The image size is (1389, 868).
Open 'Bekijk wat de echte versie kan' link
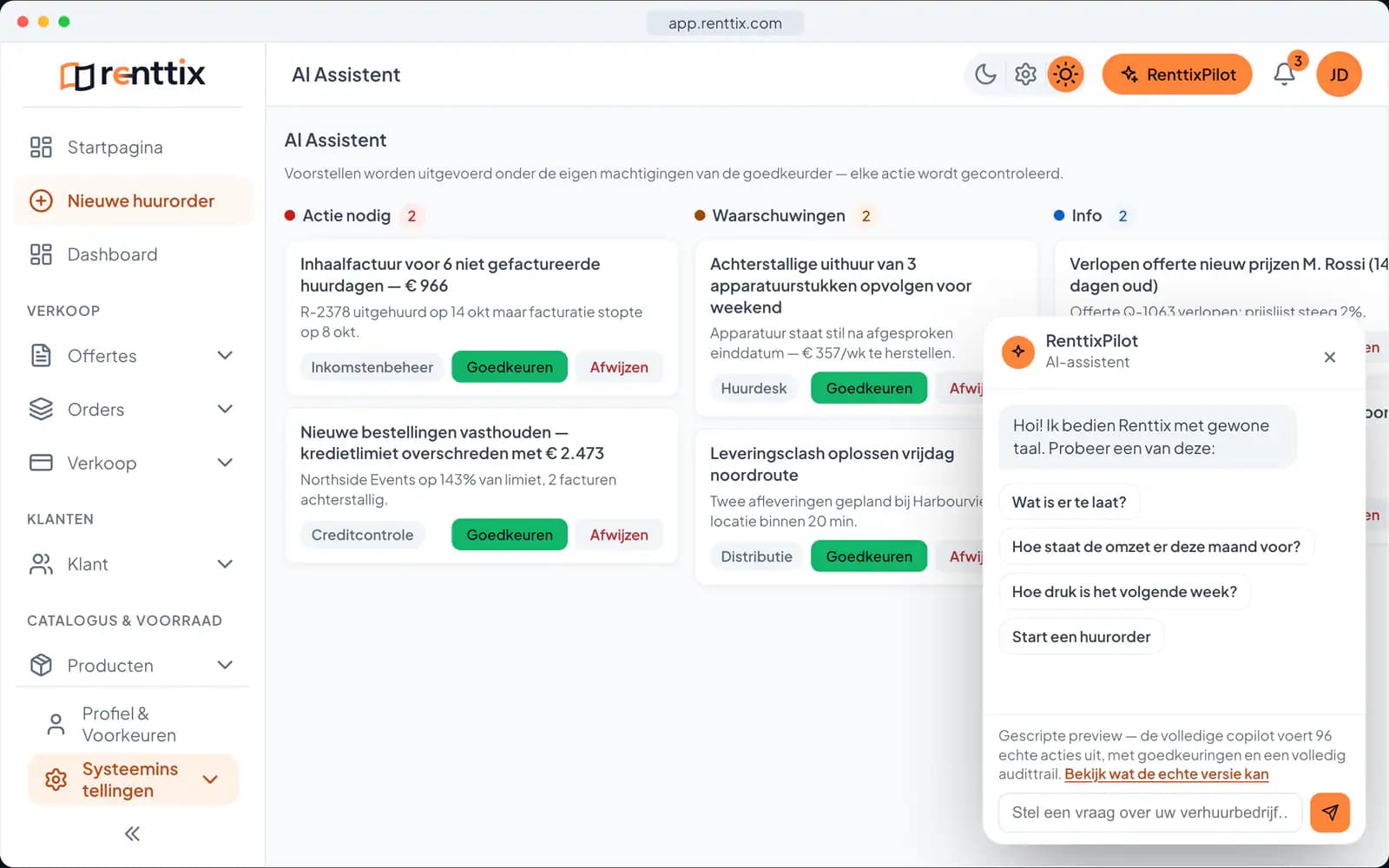(x=1166, y=774)
